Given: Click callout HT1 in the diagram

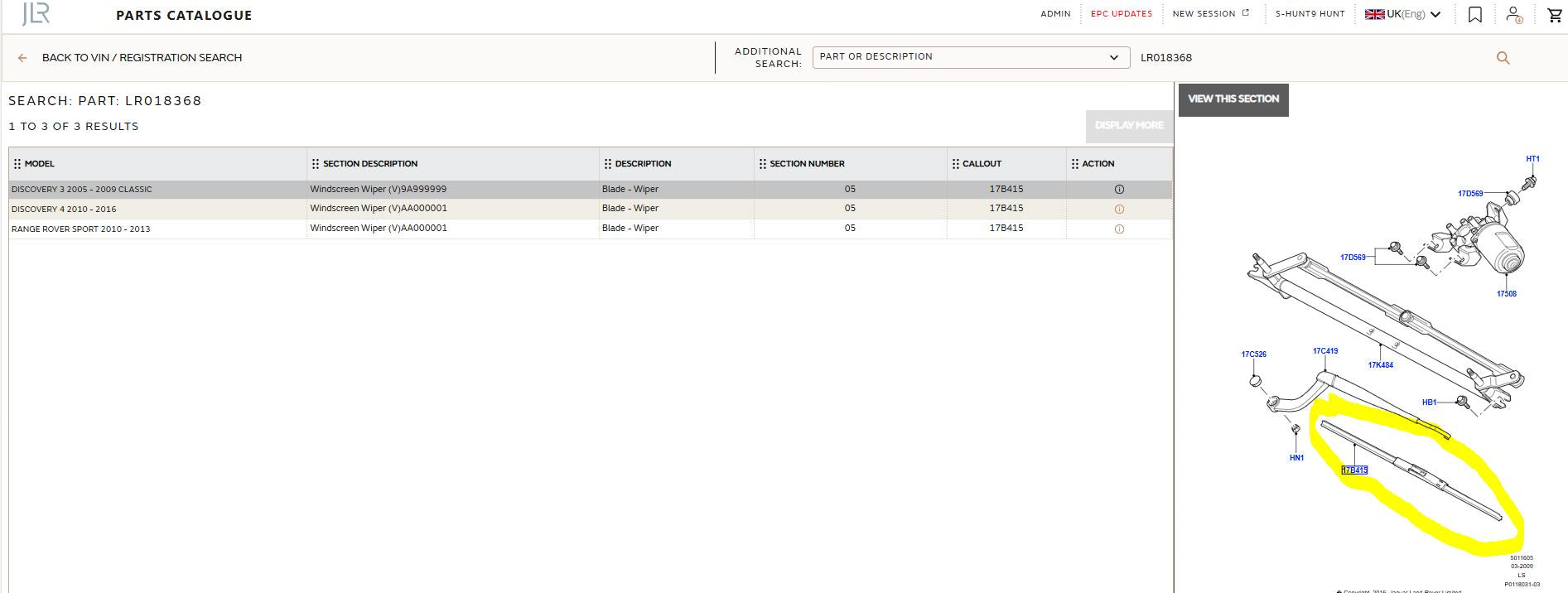Looking at the screenshot, I should (1533, 159).
